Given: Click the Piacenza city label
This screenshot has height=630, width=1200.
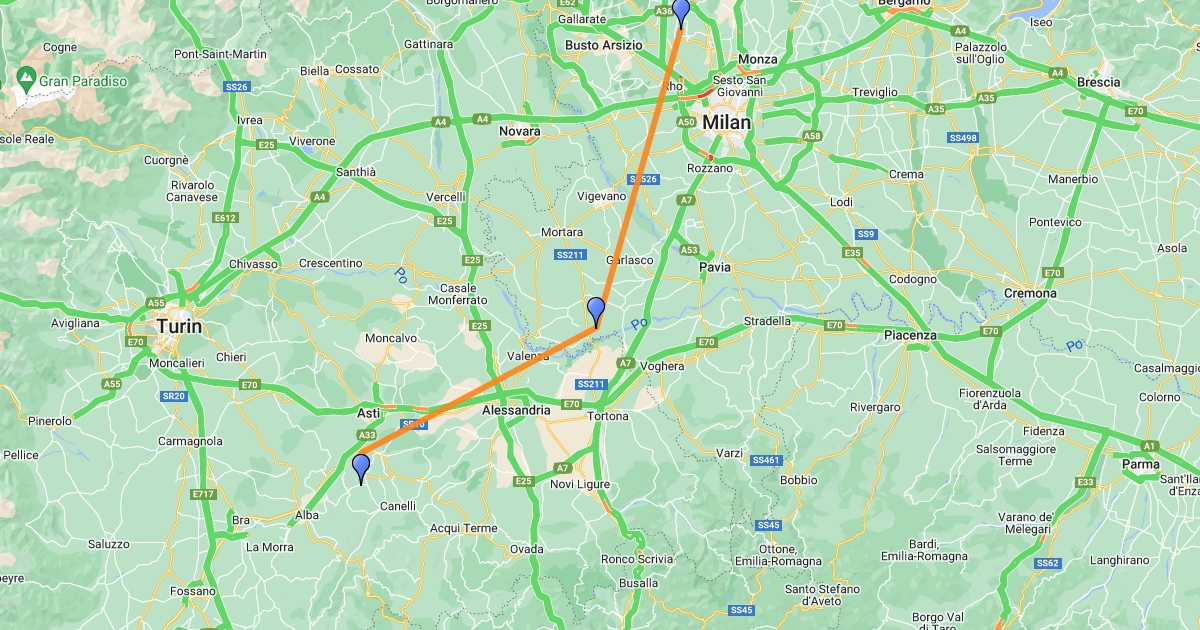Looking at the screenshot, I should tap(910, 335).
